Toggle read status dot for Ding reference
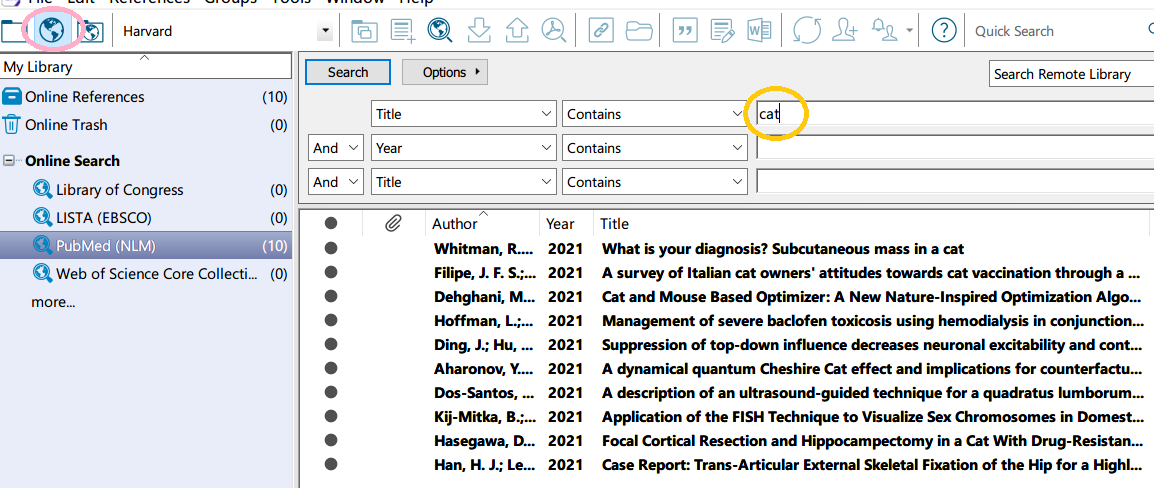 pyautogui.click(x=330, y=344)
